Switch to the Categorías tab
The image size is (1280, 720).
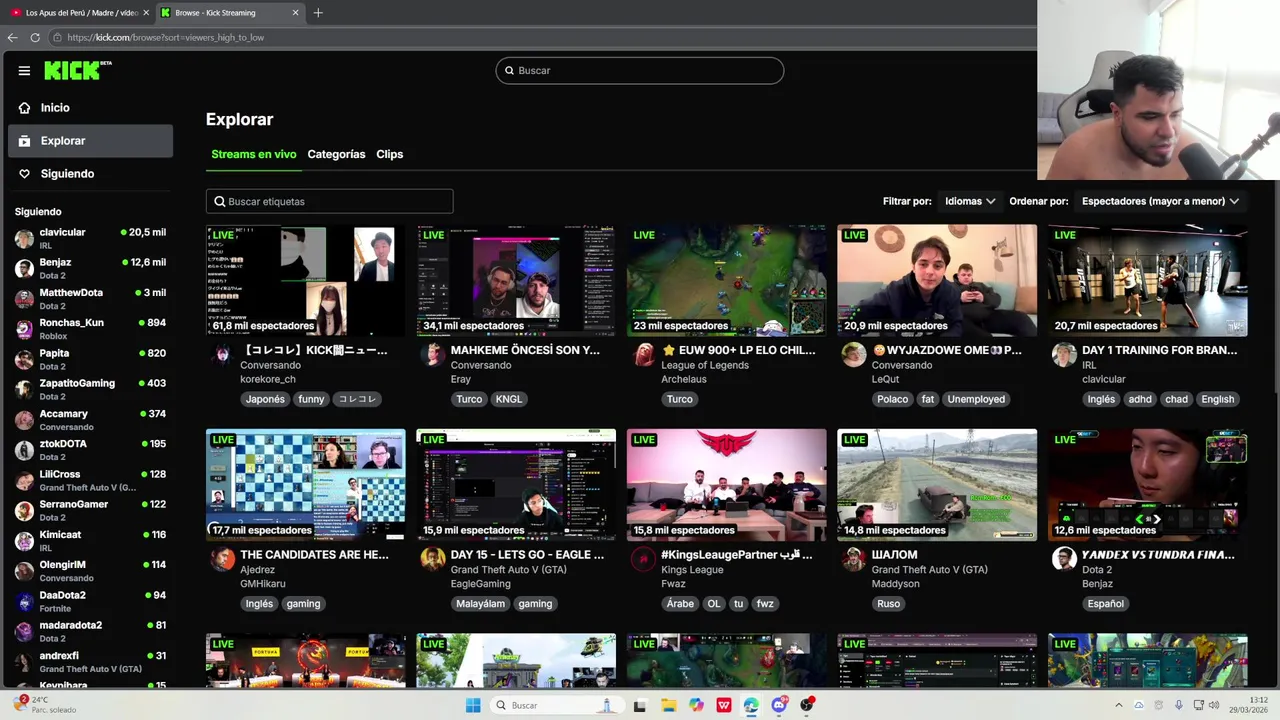coord(336,155)
